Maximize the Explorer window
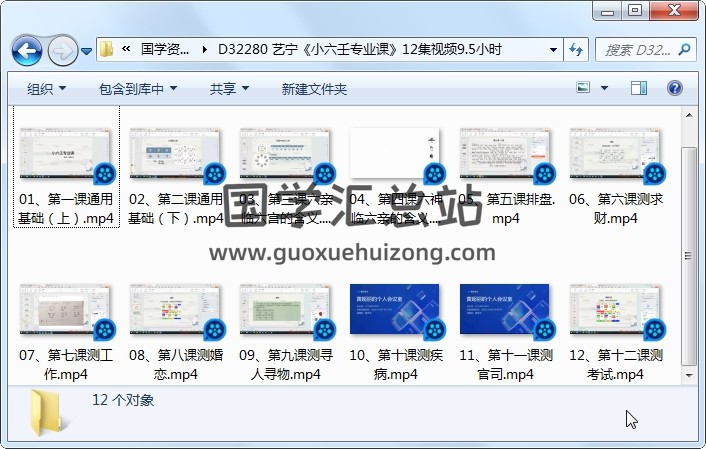The width and height of the screenshot is (706, 449). pyautogui.click(x=635, y=10)
